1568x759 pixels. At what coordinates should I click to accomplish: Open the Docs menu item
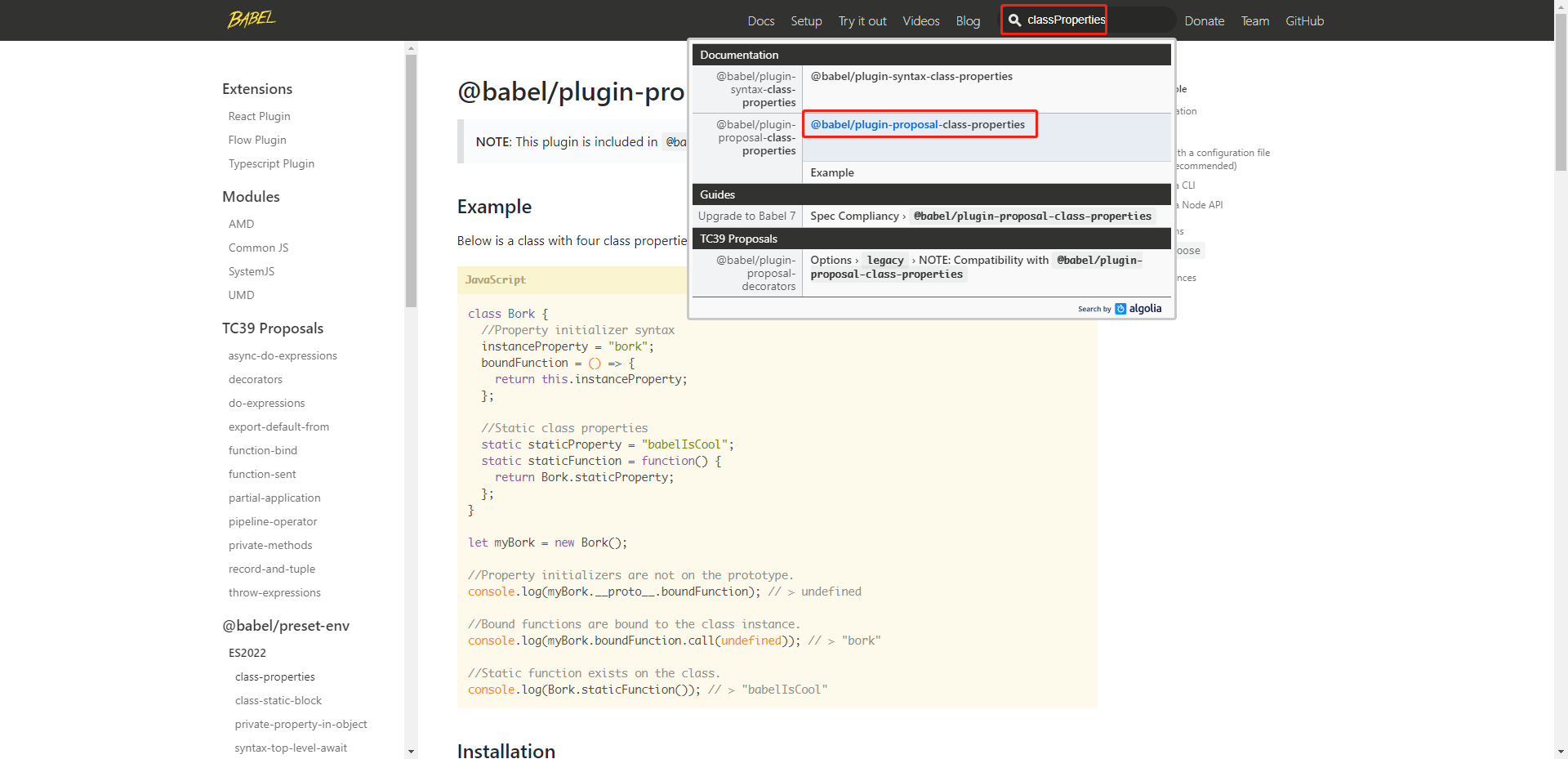pos(760,21)
